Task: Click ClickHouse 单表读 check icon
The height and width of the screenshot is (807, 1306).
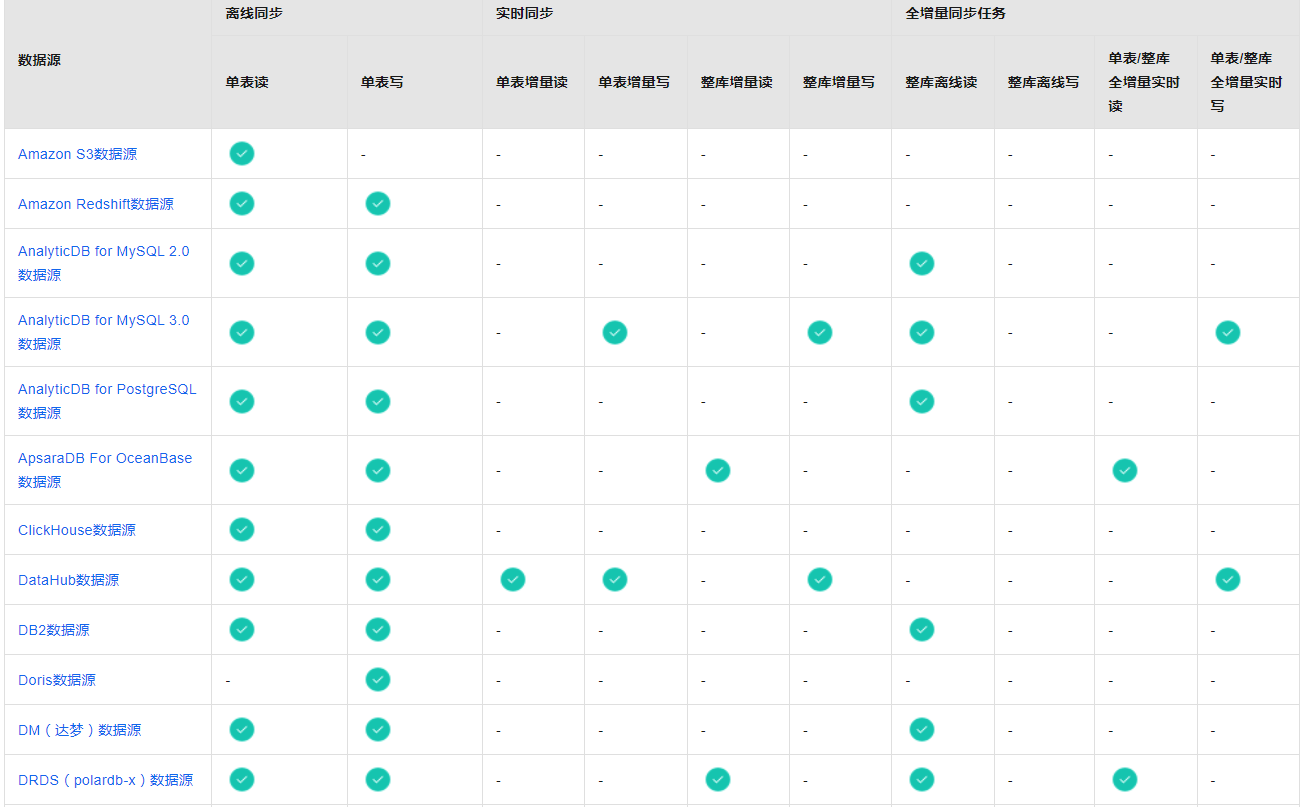Action: [x=242, y=530]
